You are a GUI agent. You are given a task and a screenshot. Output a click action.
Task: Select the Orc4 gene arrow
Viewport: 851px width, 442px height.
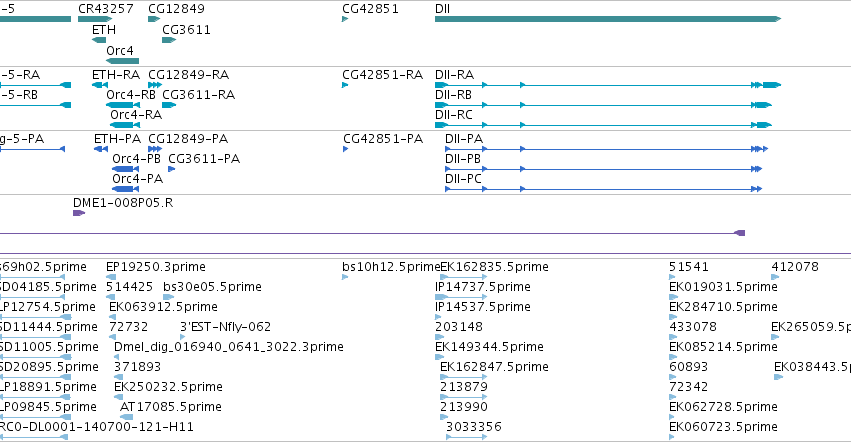coord(123,61)
